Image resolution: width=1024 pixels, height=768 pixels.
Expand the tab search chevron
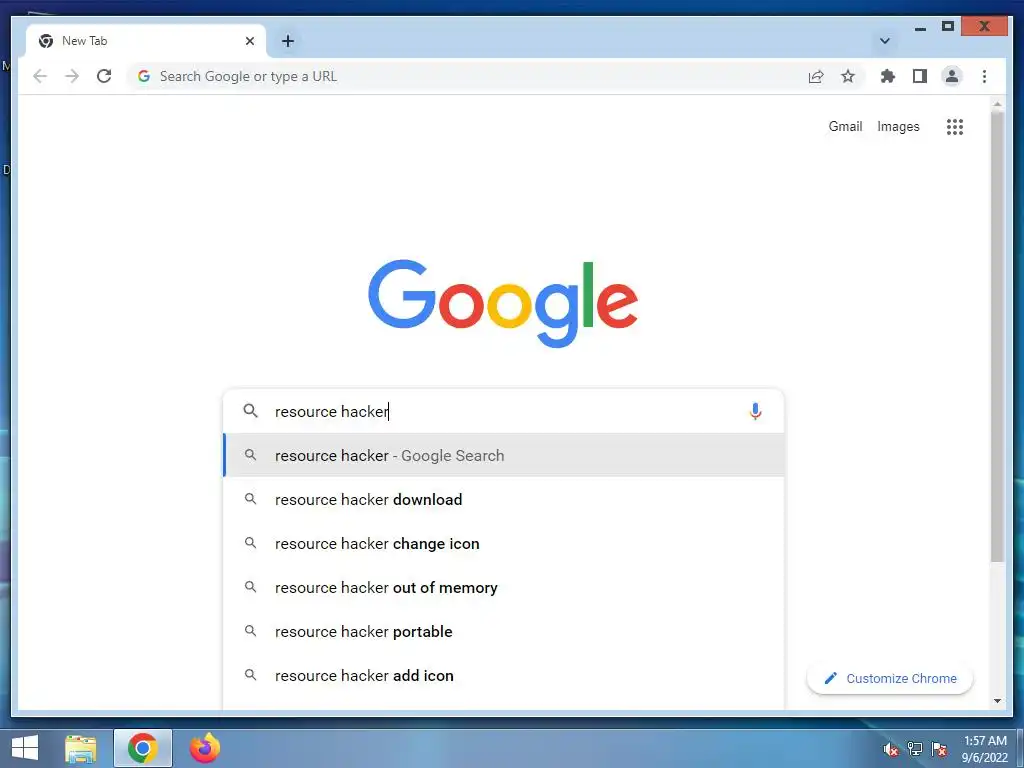tap(885, 41)
